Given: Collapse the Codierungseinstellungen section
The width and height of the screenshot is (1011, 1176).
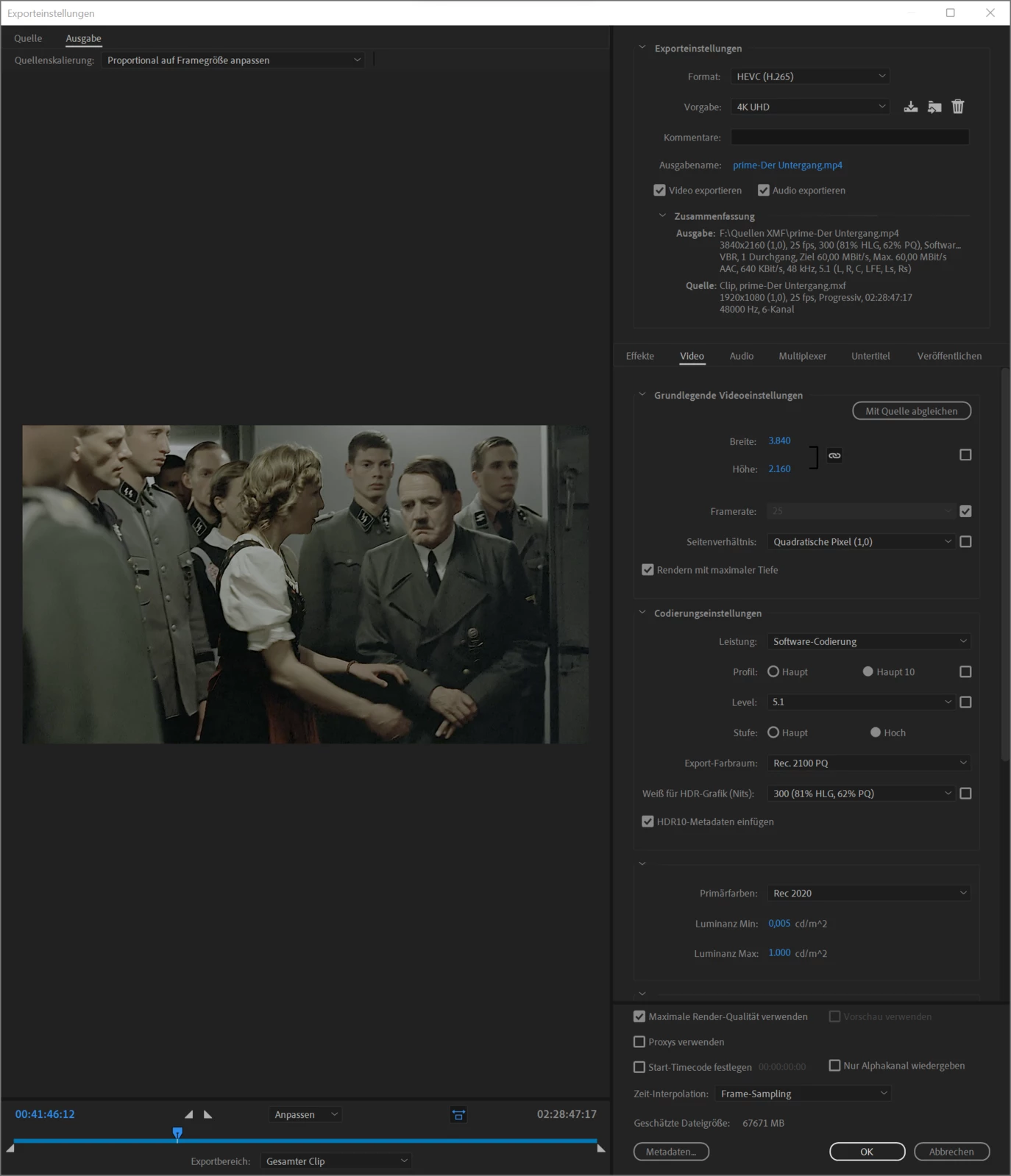Looking at the screenshot, I should tap(642, 612).
